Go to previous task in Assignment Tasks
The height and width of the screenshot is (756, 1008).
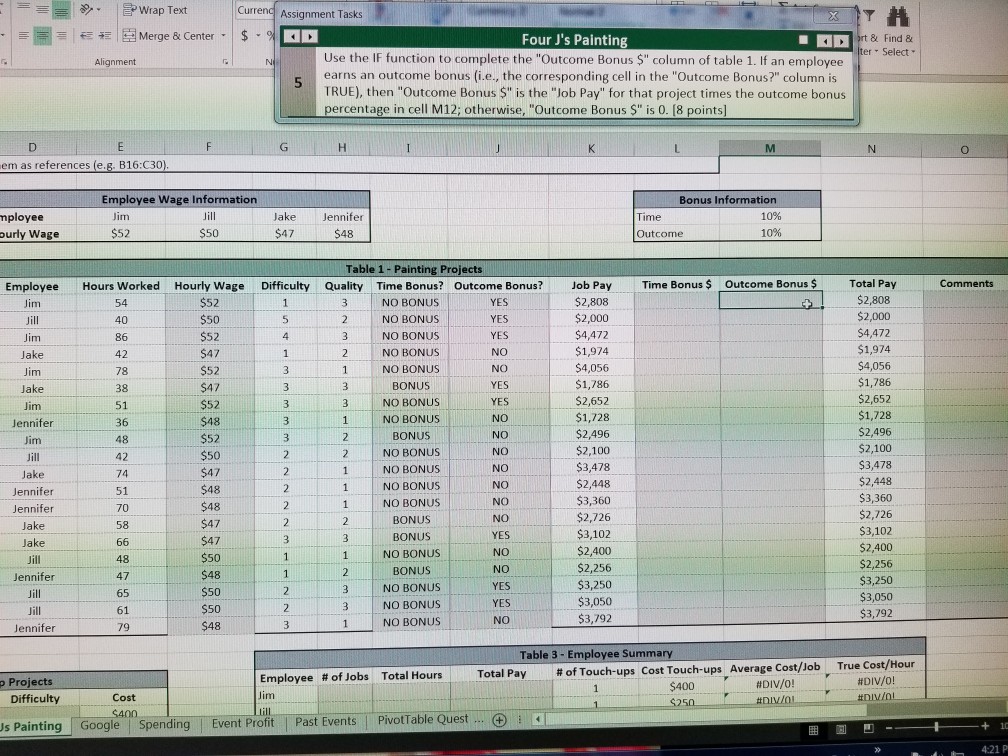pos(292,37)
